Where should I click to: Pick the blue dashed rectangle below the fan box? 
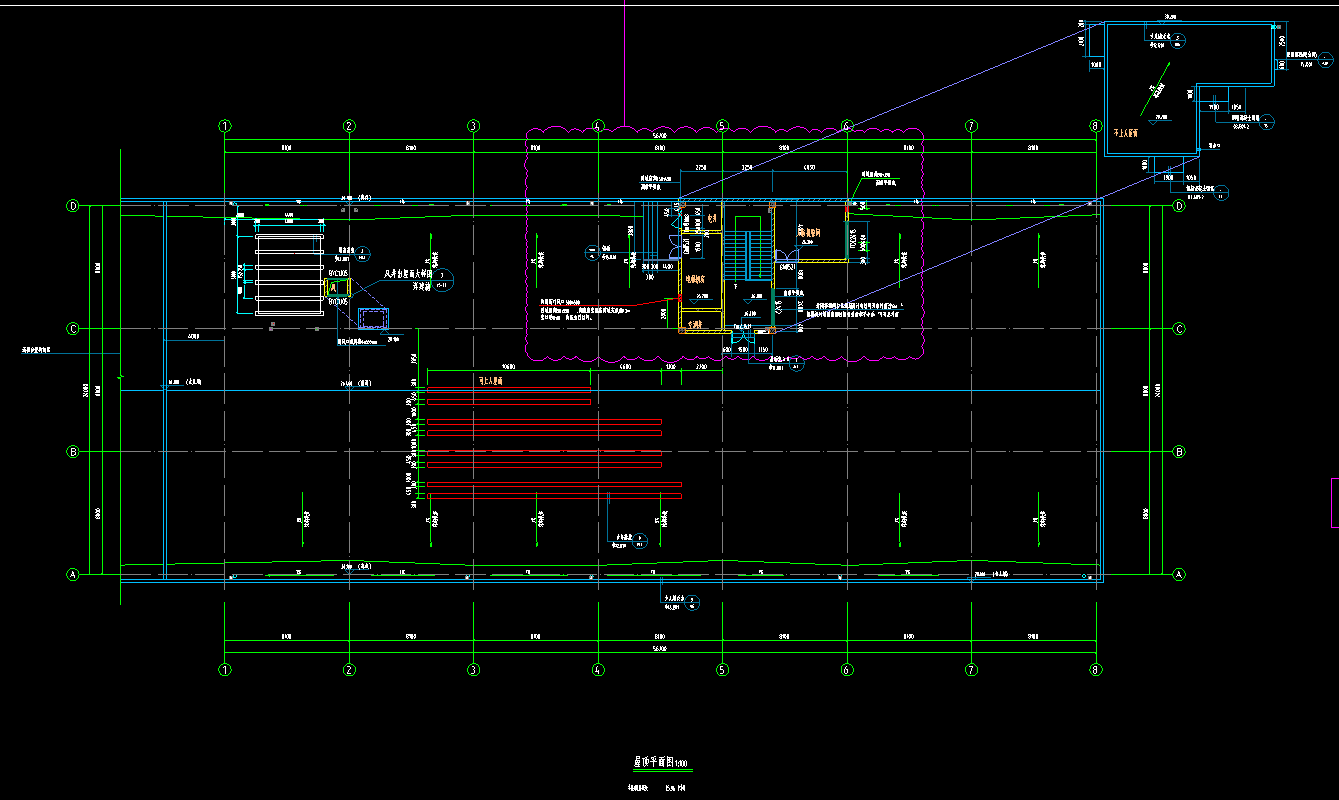[x=374, y=318]
